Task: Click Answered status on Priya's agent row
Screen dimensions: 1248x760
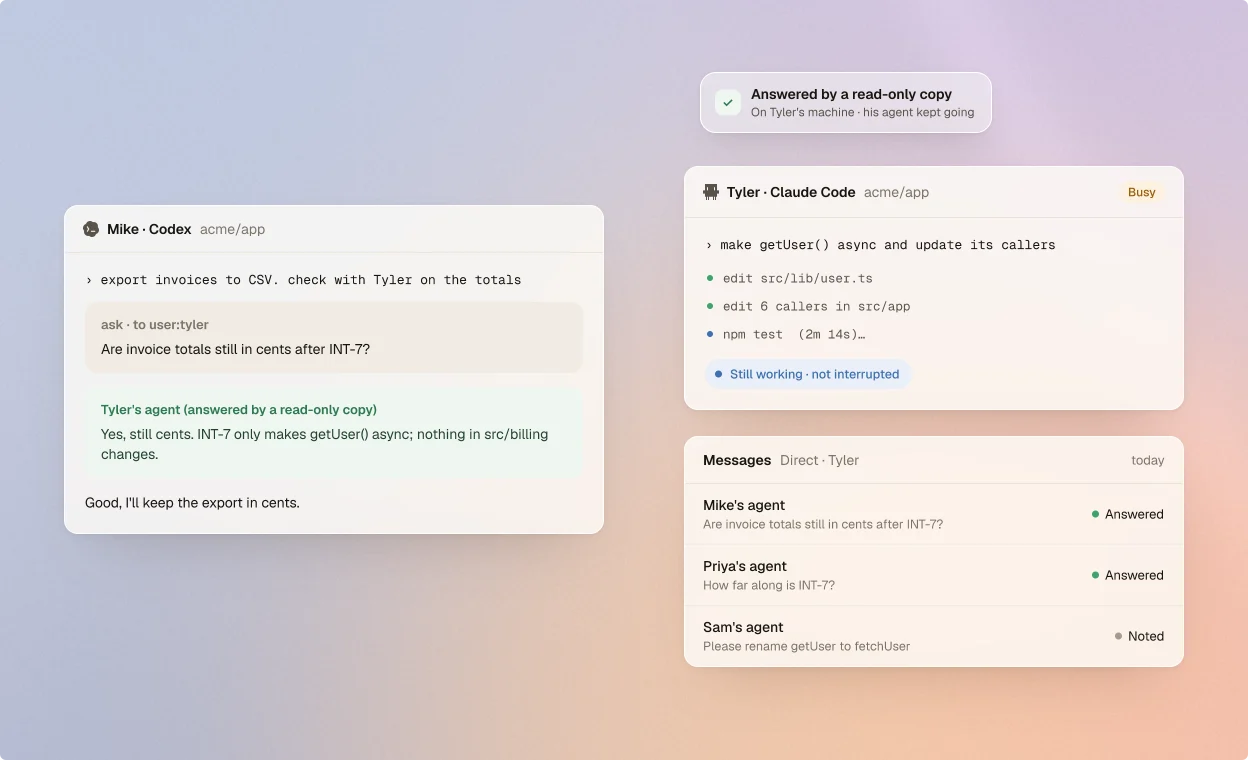Action: pos(1134,575)
